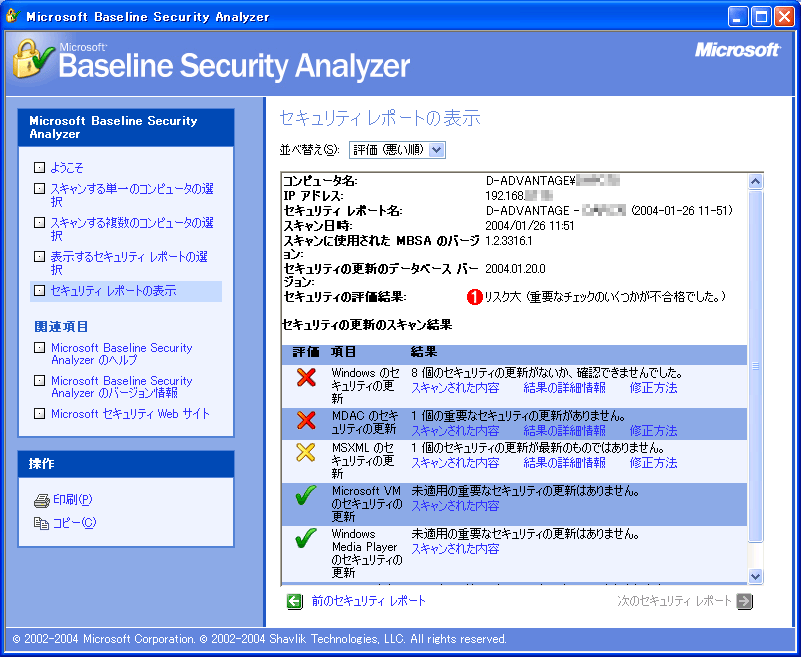Click the 項目 column header
801x657 pixels.
(x=343, y=352)
